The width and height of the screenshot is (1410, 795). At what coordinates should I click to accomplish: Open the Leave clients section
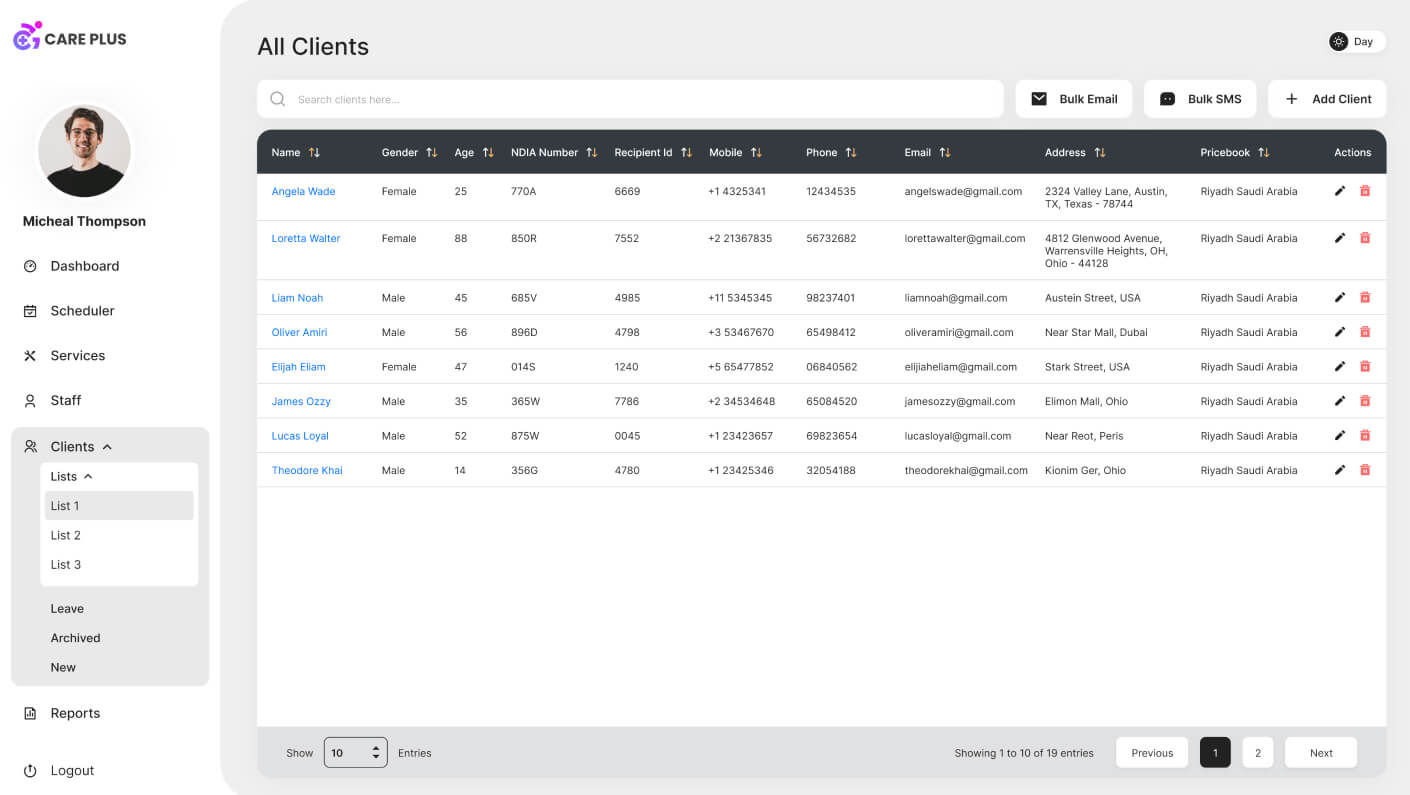[x=67, y=608]
